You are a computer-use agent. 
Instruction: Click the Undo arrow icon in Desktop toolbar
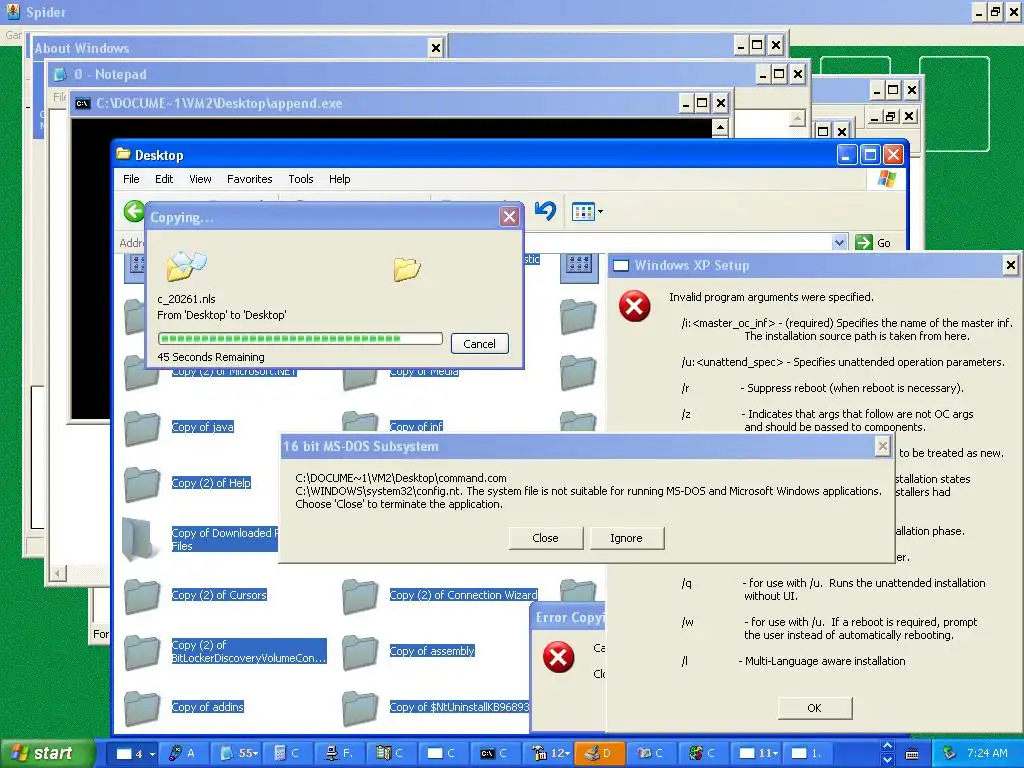click(x=545, y=211)
